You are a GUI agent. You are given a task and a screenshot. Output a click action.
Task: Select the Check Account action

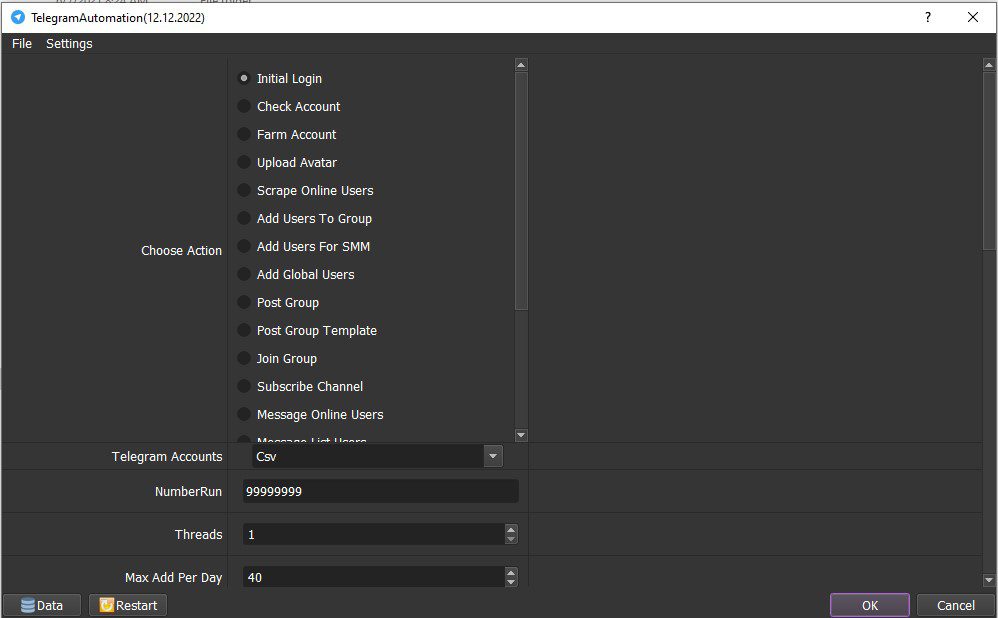[289, 106]
